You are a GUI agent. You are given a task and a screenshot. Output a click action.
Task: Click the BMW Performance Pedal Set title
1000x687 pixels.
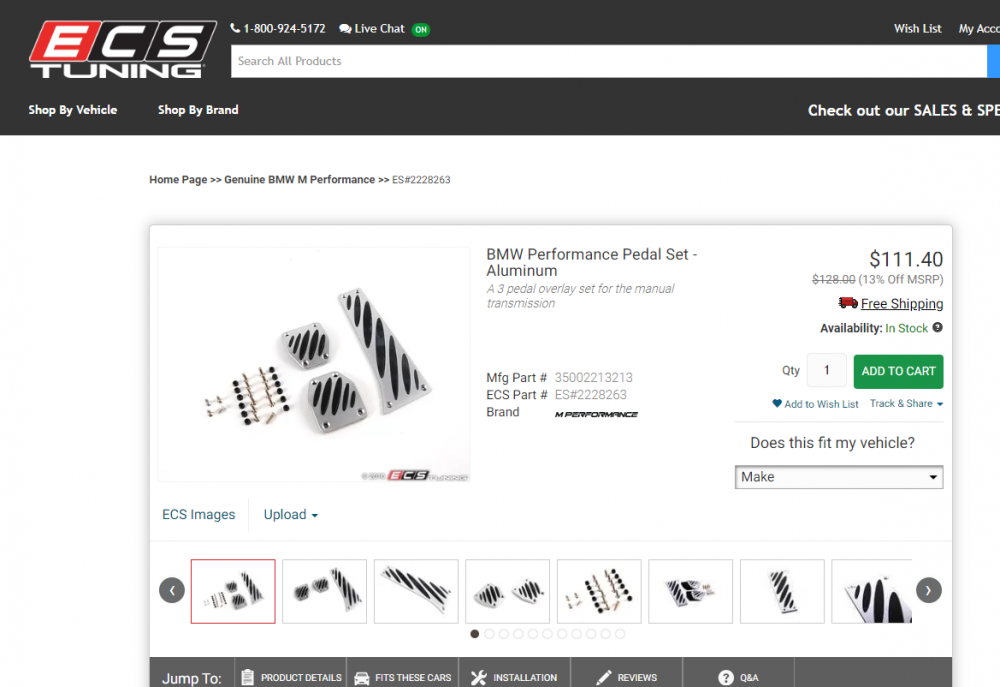click(x=592, y=262)
